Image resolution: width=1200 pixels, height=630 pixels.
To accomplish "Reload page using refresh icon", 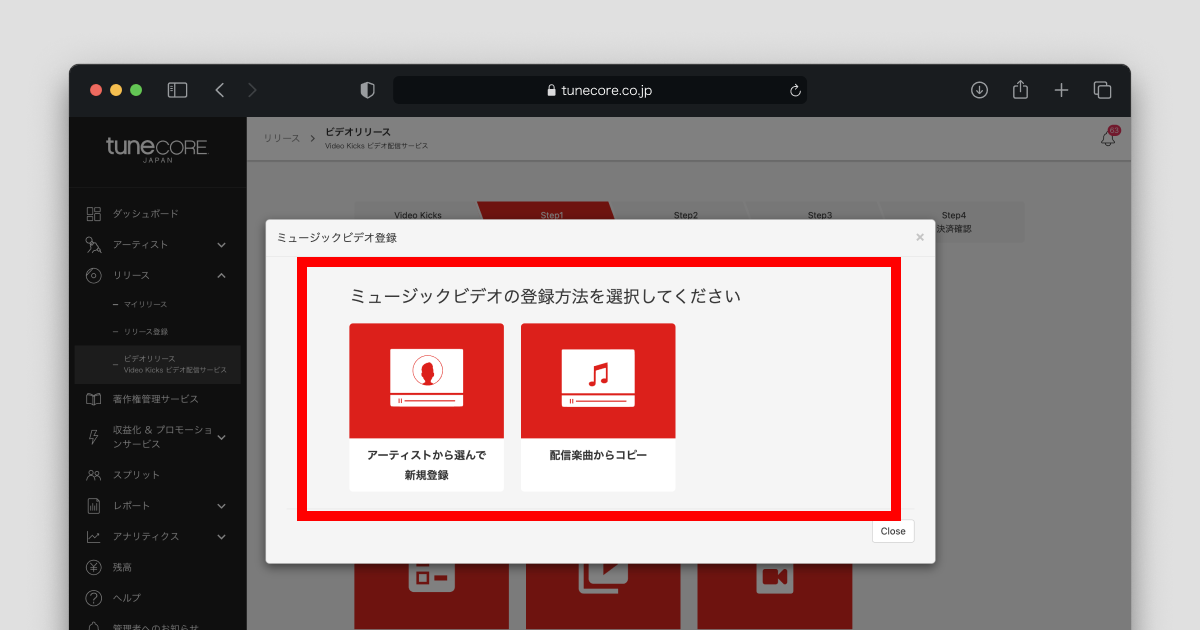I will (x=795, y=90).
